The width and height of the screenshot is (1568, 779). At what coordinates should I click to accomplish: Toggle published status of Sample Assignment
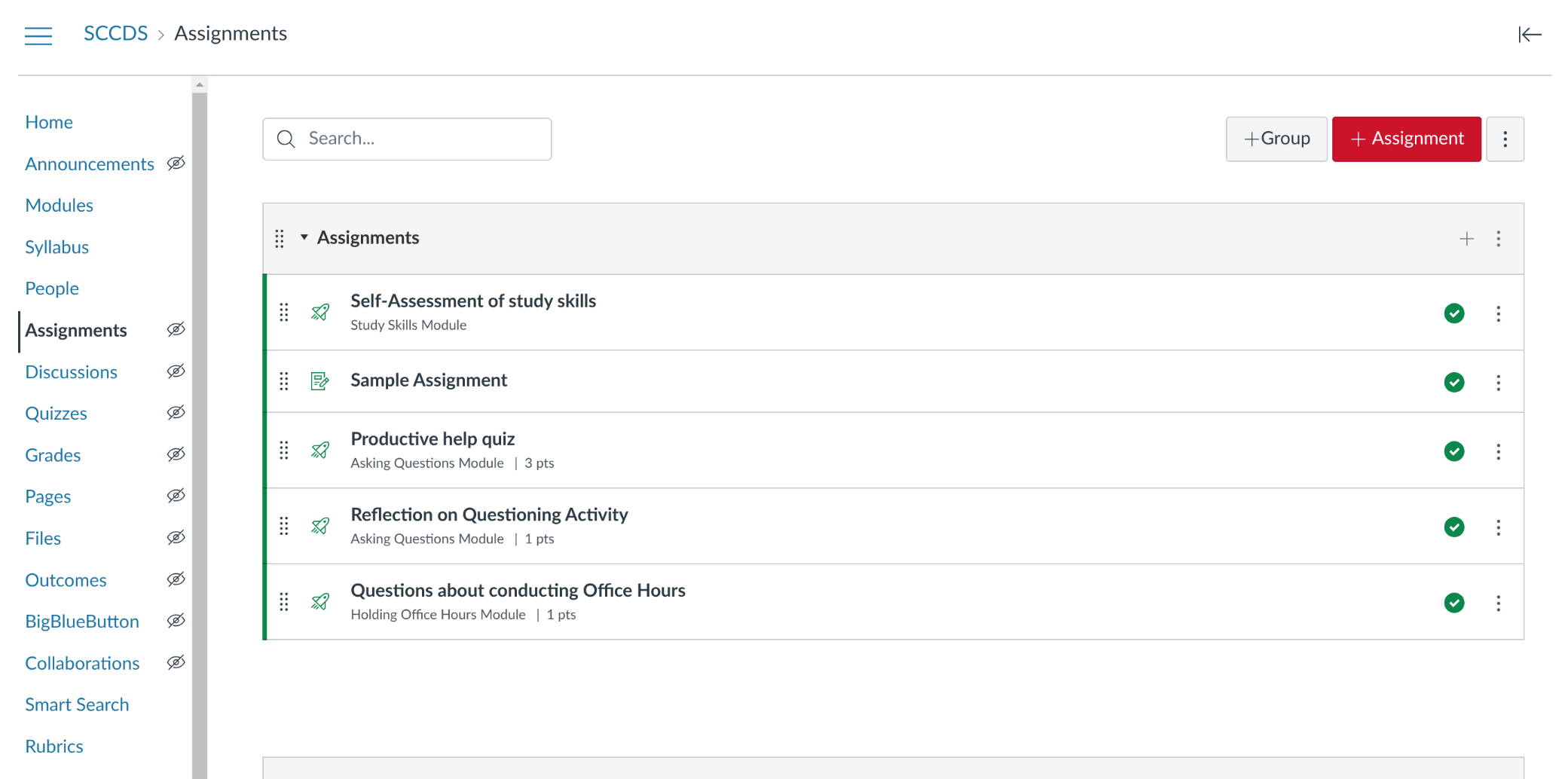tap(1453, 382)
